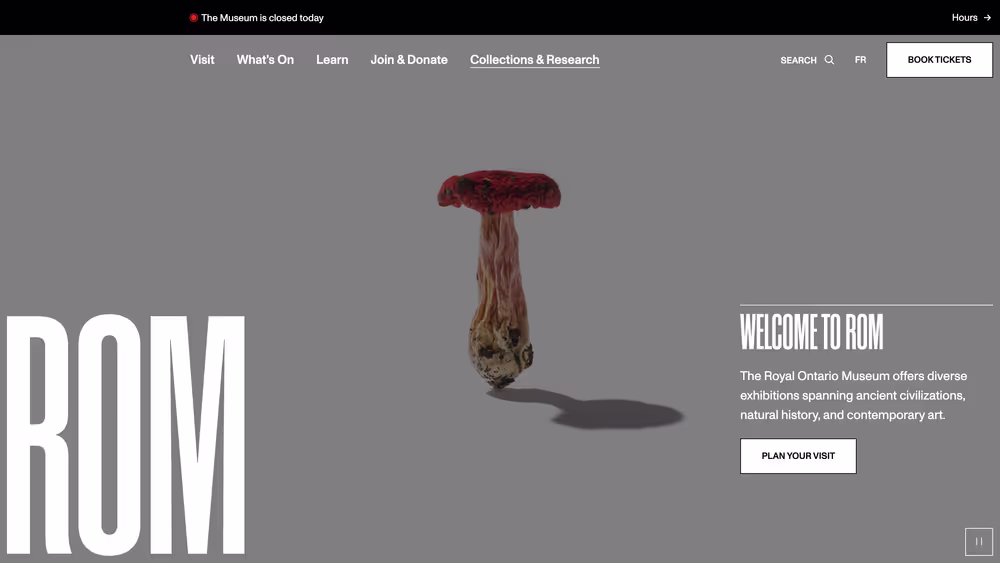Open the Learn menu

coord(332,60)
